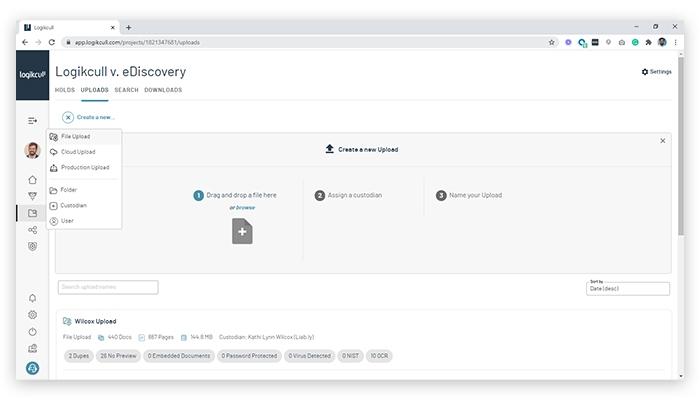Choose File Upload from the create menu
The image size is (700, 400).
[83, 137]
